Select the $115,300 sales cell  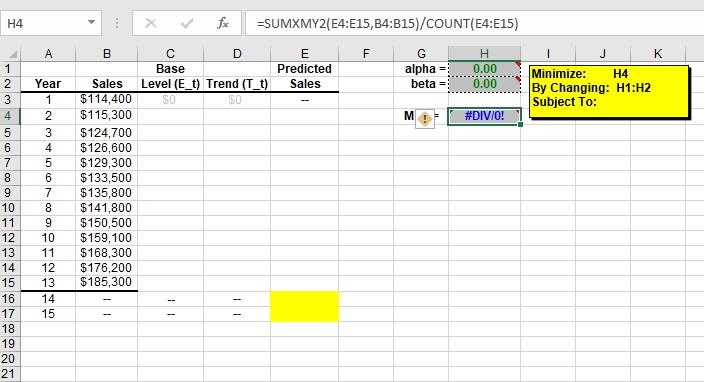tap(107, 116)
